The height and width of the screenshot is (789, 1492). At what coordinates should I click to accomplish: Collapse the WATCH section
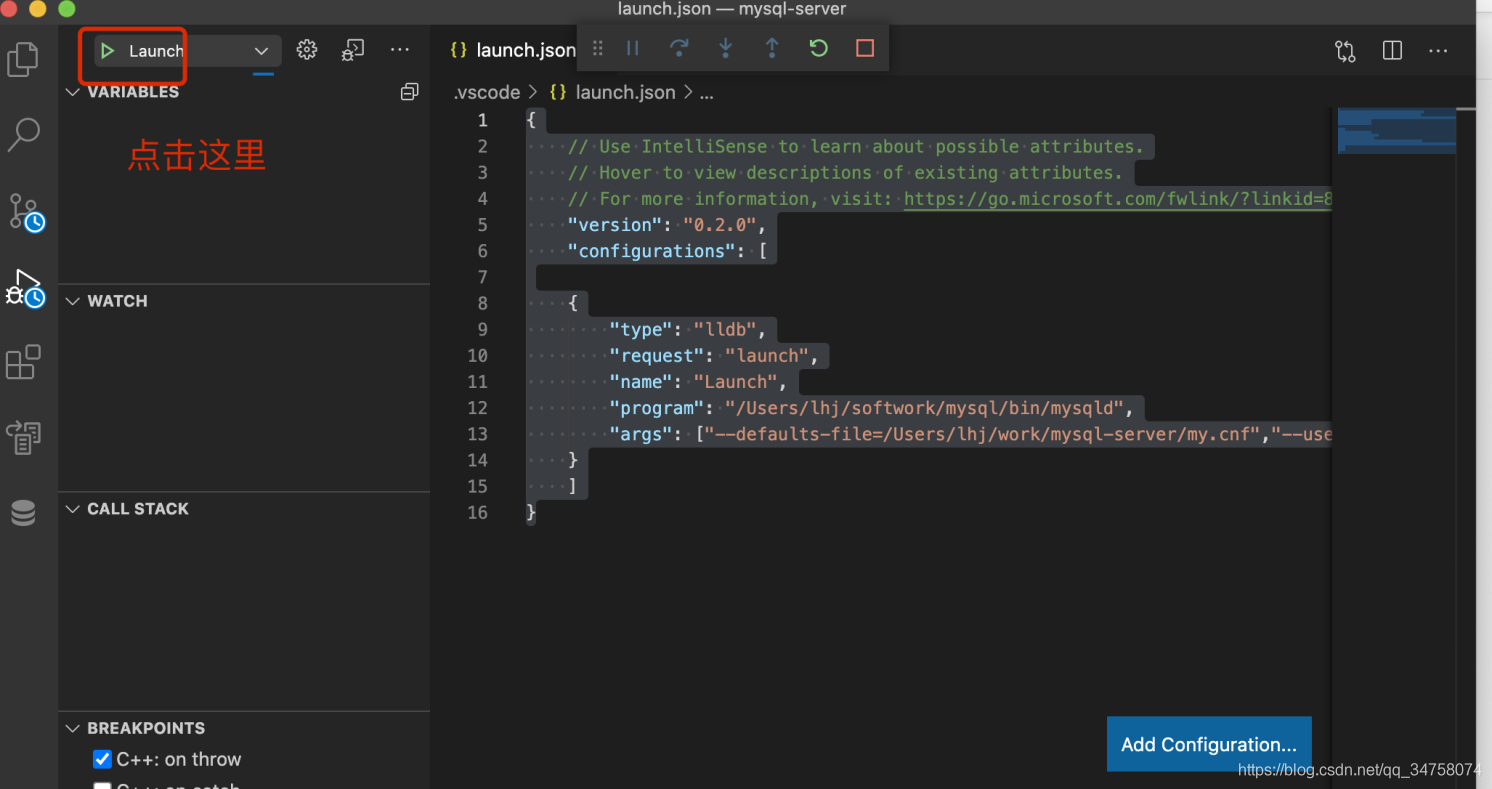pyautogui.click(x=72, y=301)
